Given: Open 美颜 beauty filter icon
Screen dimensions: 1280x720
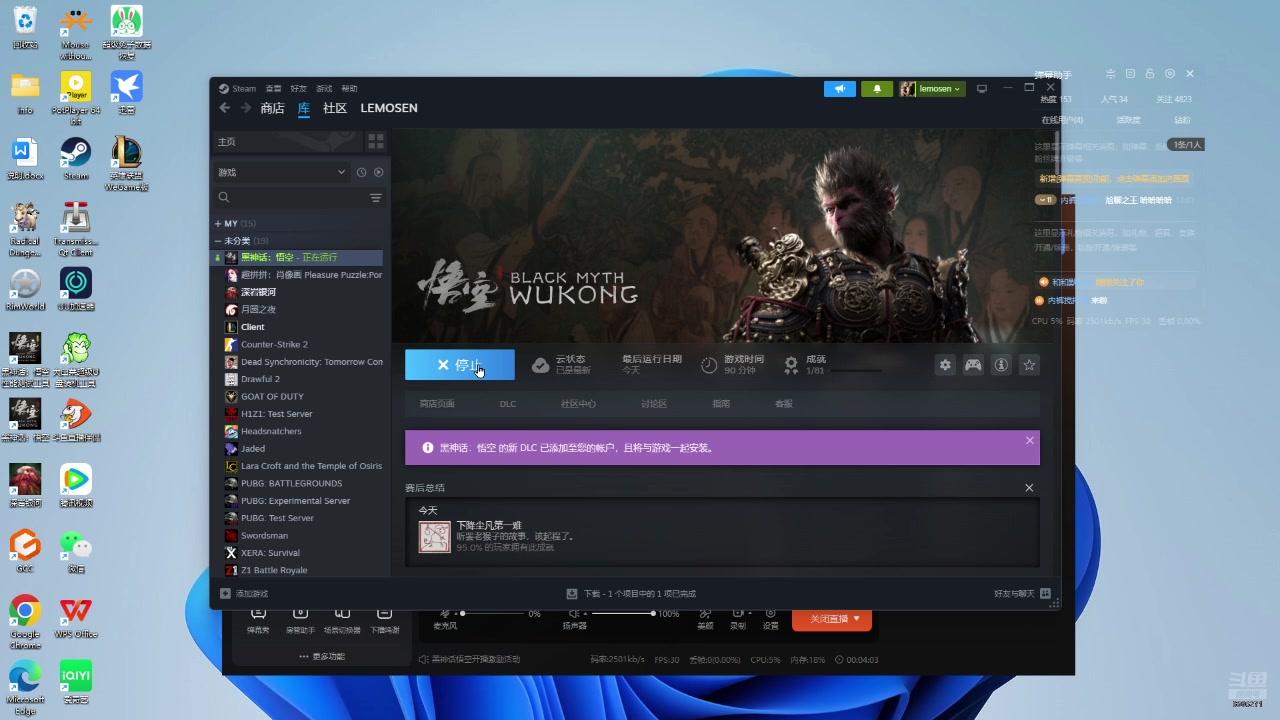Looking at the screenshot, I should coord(705,619).
